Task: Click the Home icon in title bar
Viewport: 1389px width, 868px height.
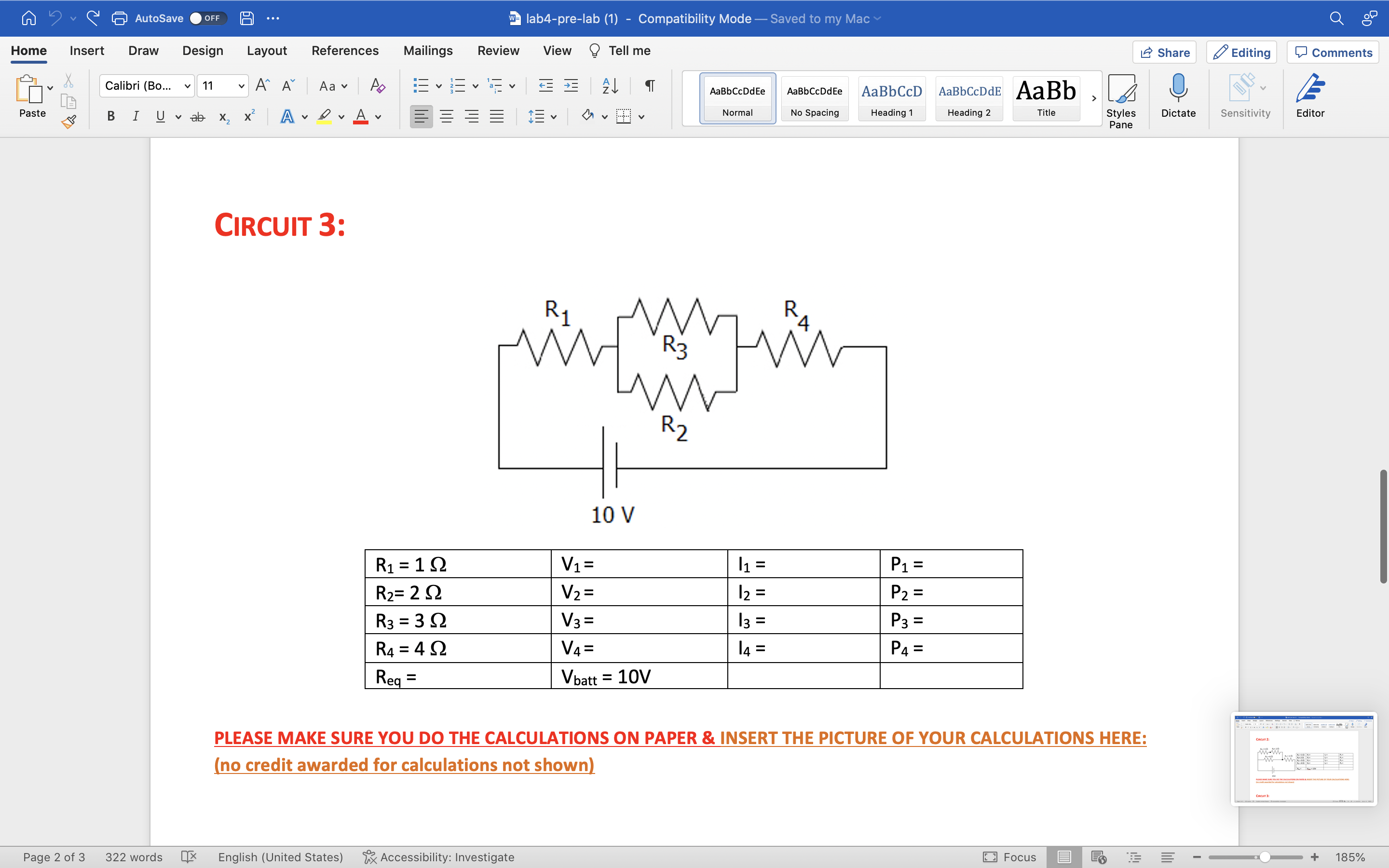Action: tap(29, 18)
